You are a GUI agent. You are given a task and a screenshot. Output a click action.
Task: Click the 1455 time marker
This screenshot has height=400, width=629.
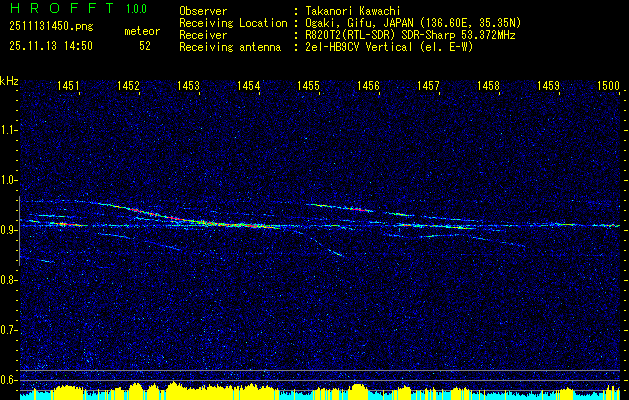click(308, 85)
